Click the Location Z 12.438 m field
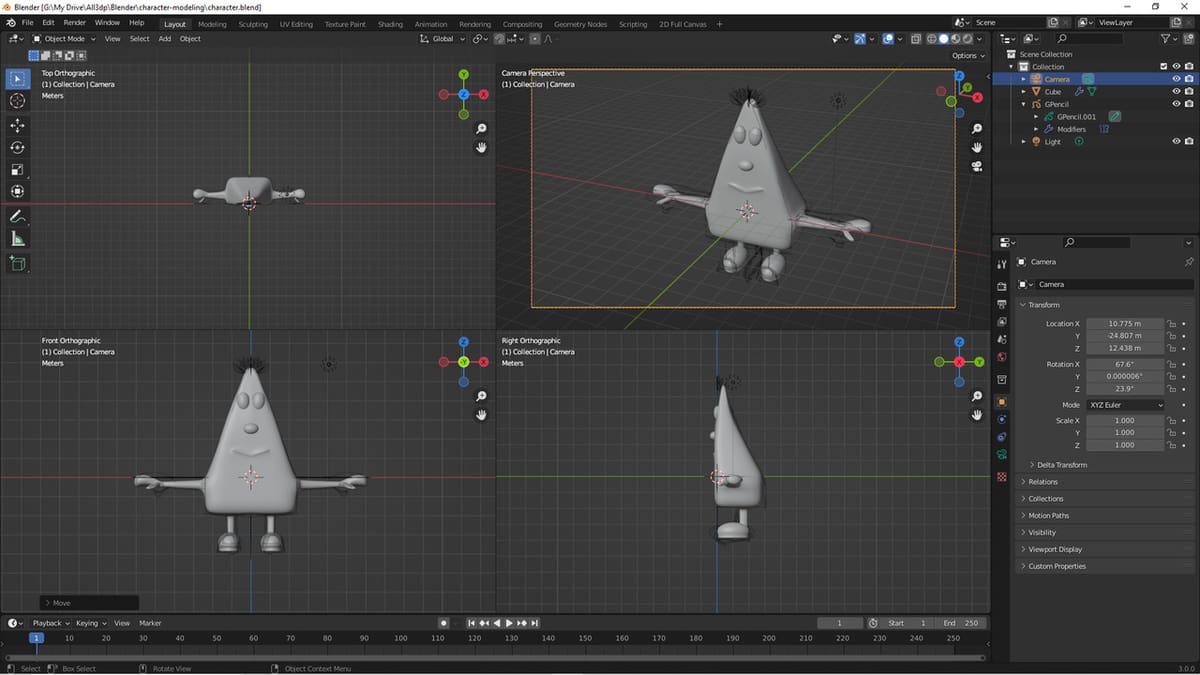This screenshot has height=675, width=1200. [x=1125, y=348]
